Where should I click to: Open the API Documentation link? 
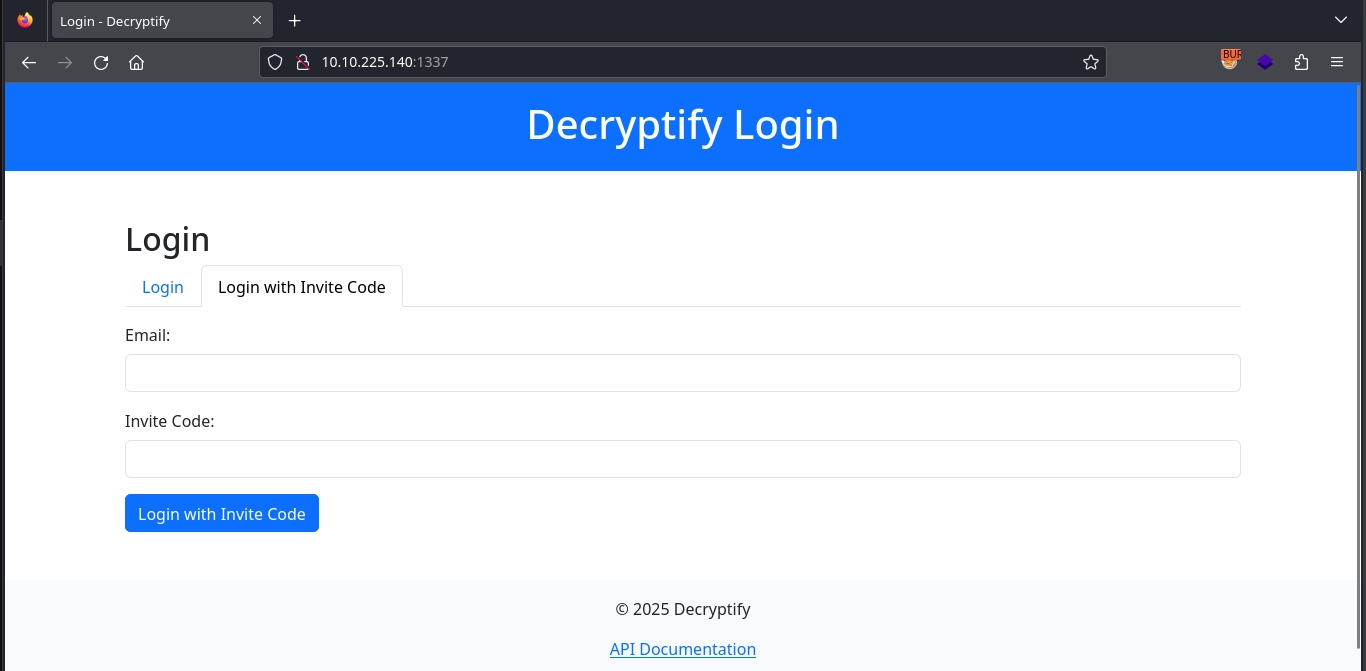(x=682, y=649)
